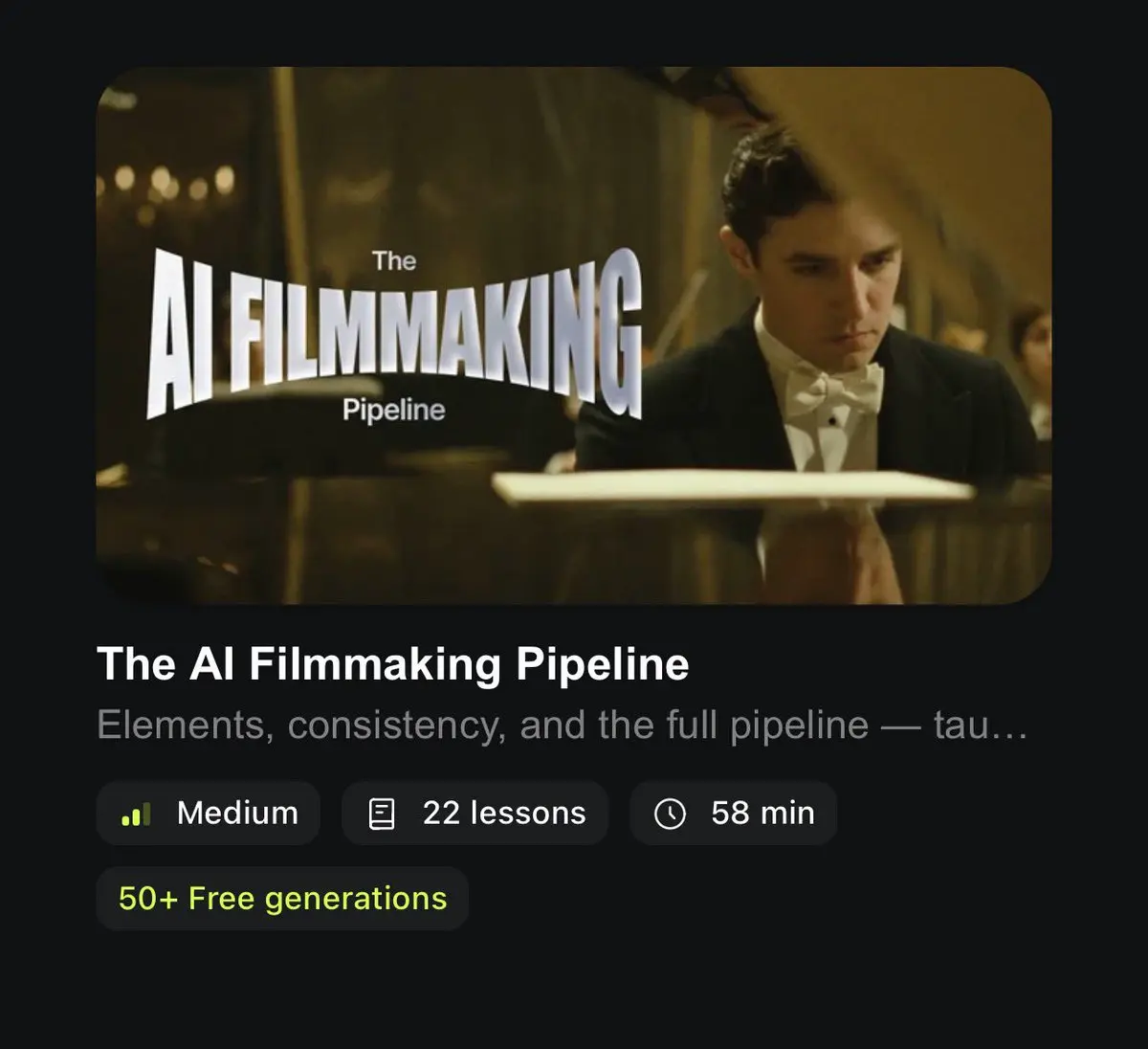Viewport: 1148px width, 1049px height.
Task: Expand the truncated description at "tau…"
Action: pyautogui.click(x=981, y=725)
